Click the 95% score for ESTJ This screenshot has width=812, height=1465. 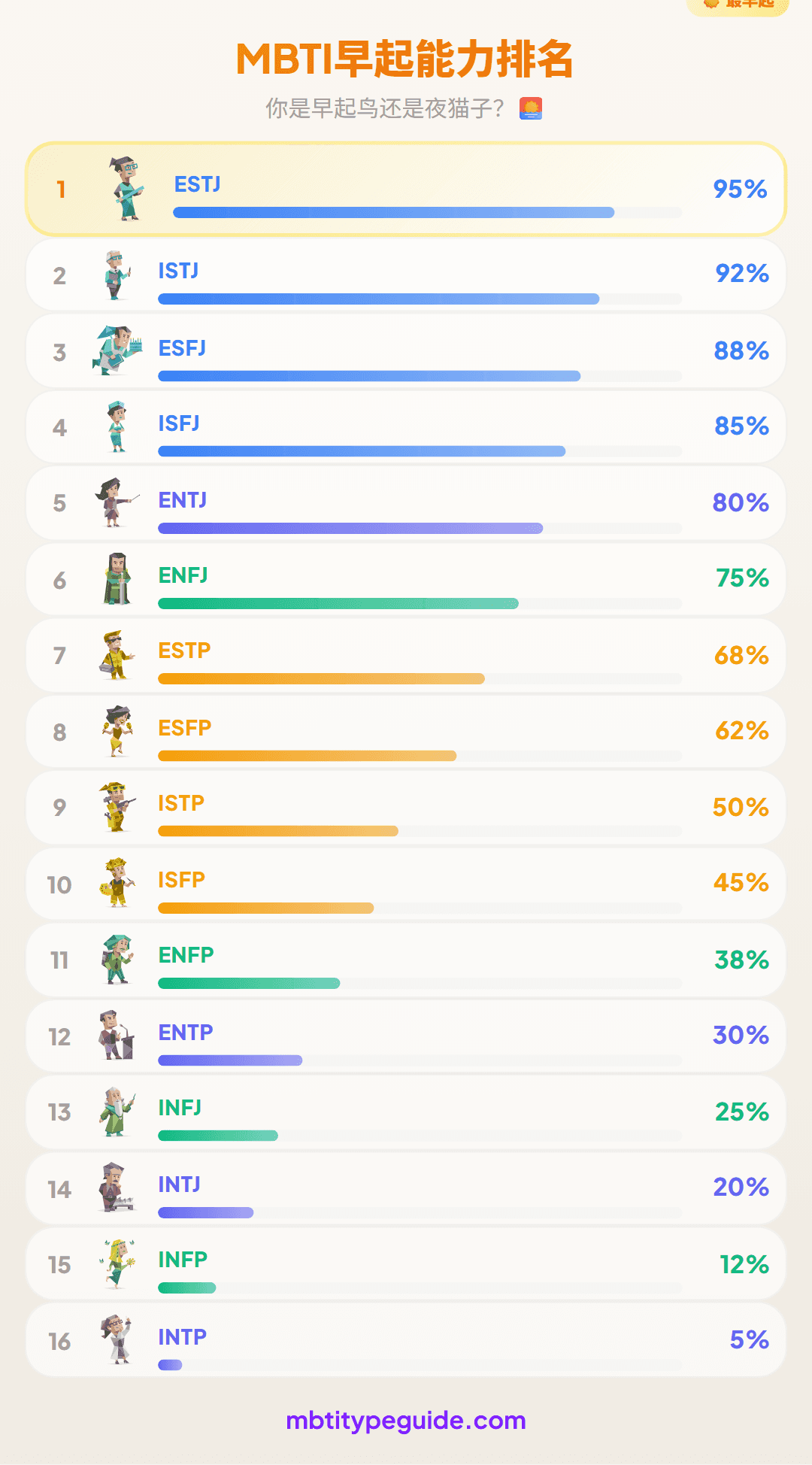tap(740, 190)
